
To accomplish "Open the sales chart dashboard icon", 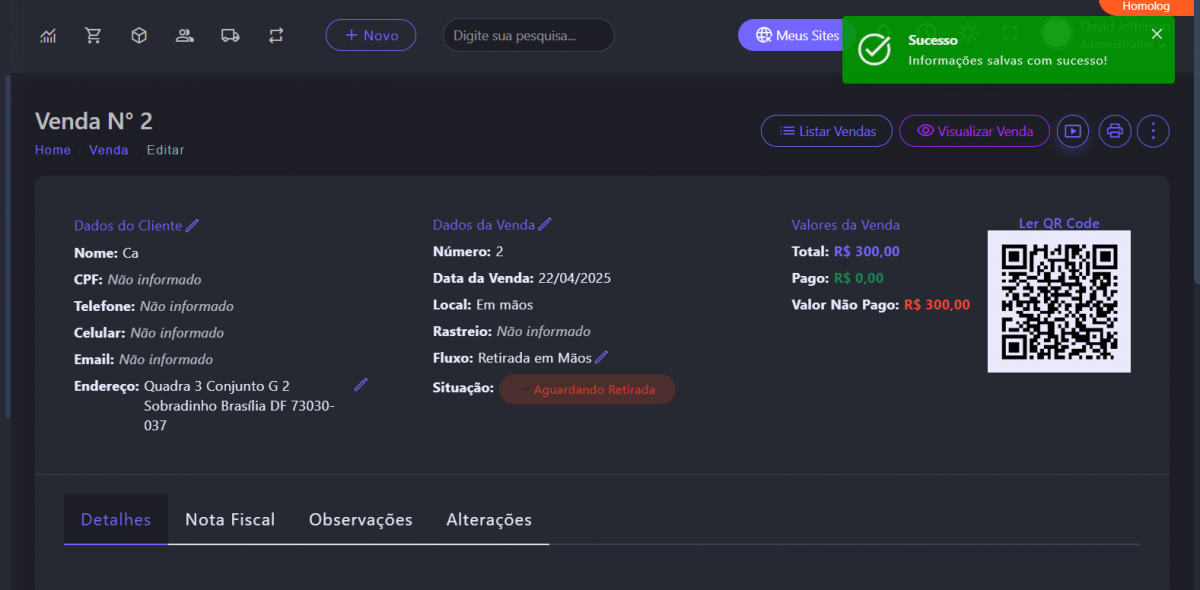I will 48,36.
